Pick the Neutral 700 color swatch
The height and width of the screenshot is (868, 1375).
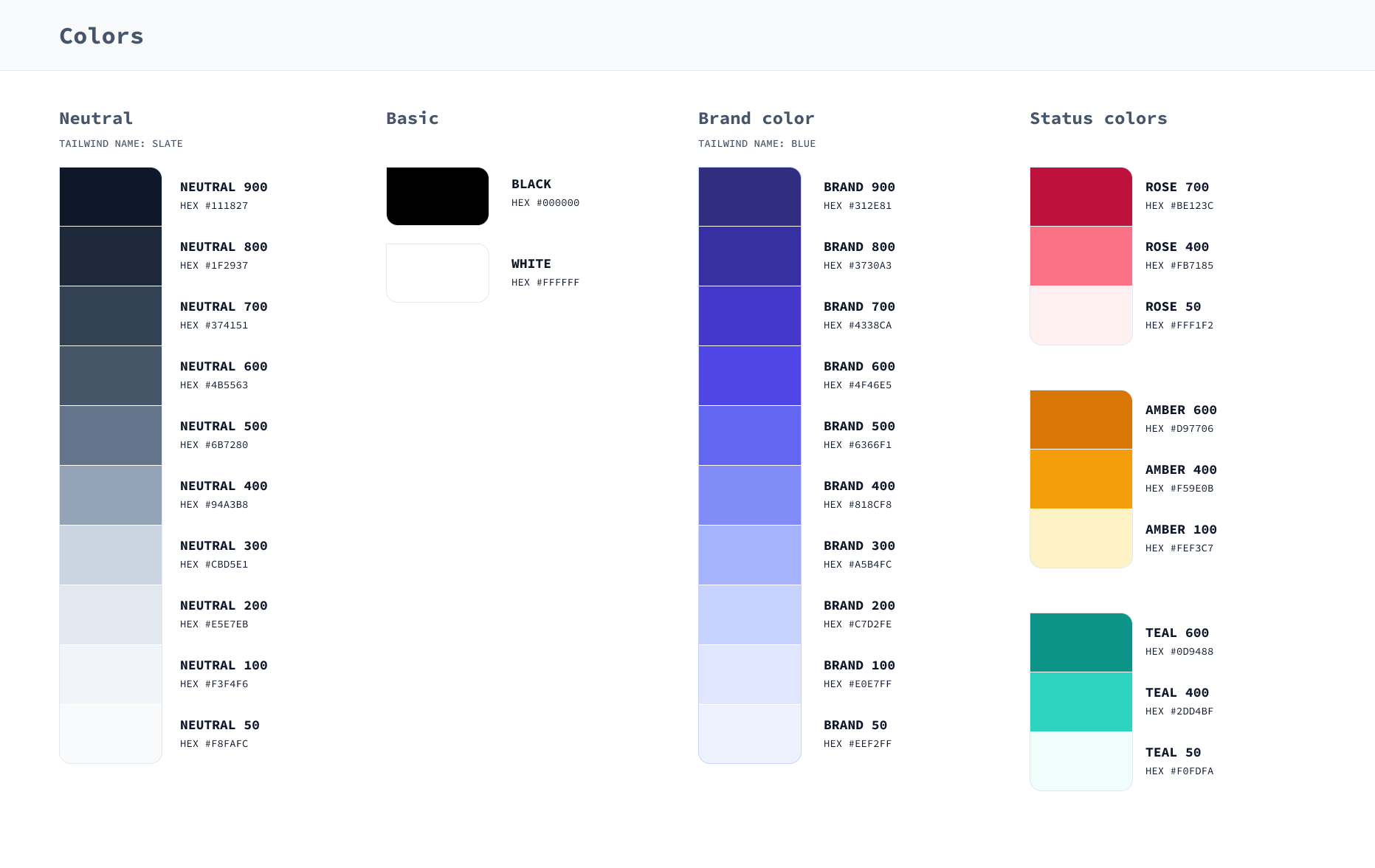point(111,316)
